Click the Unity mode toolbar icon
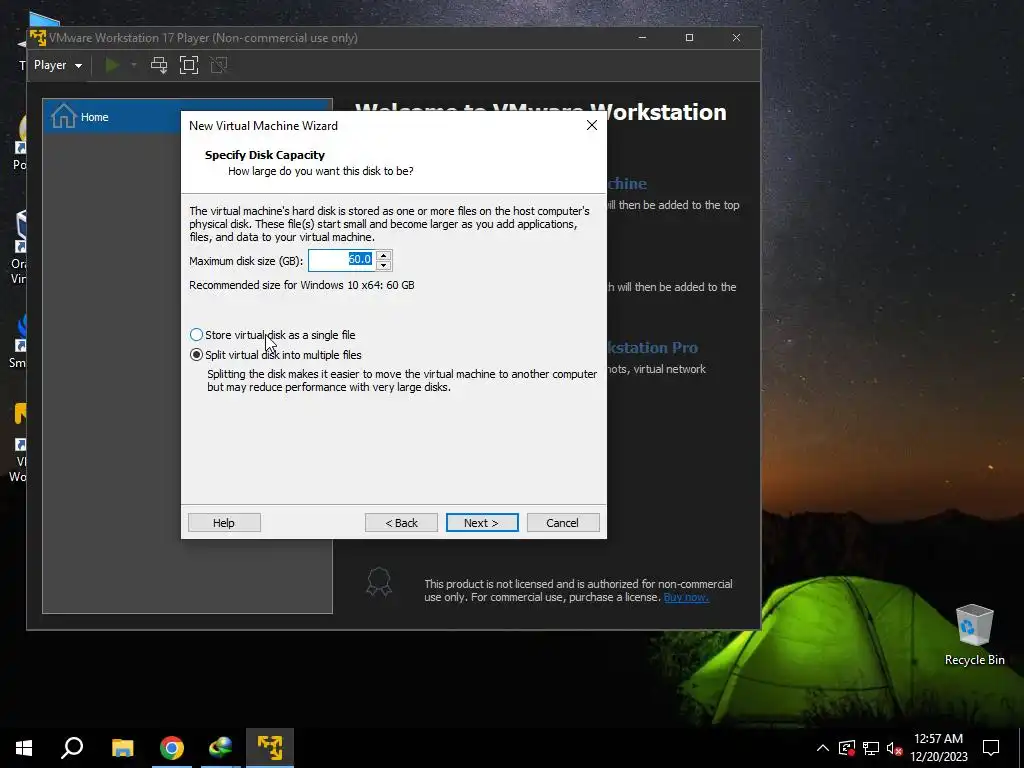 [219, 65]
